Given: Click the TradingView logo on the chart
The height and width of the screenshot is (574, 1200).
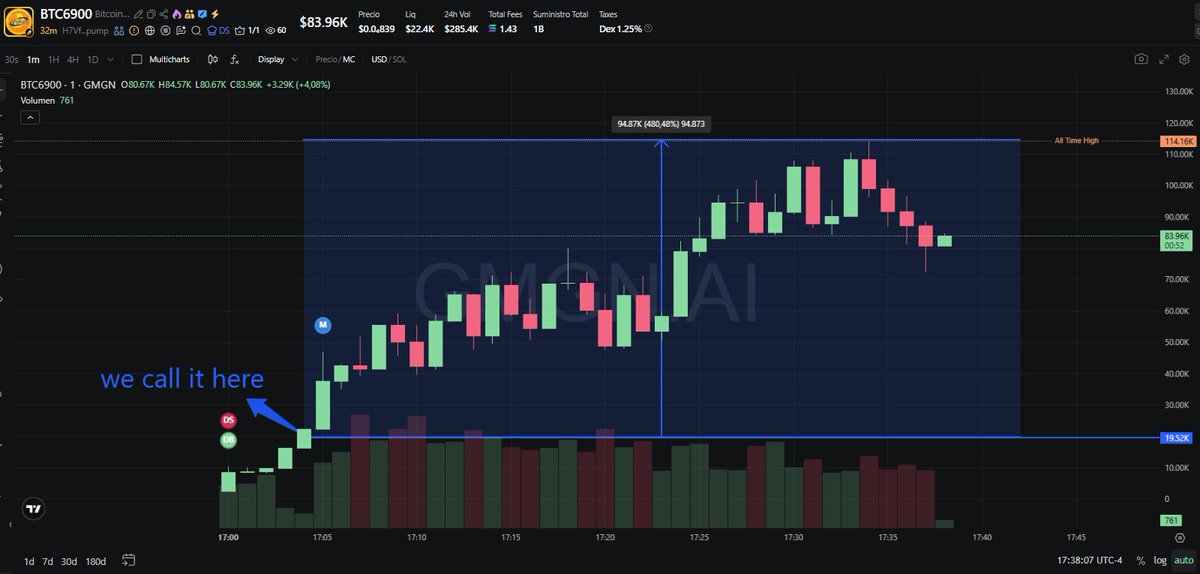Looking at the screenshot, I should [34, 508].
